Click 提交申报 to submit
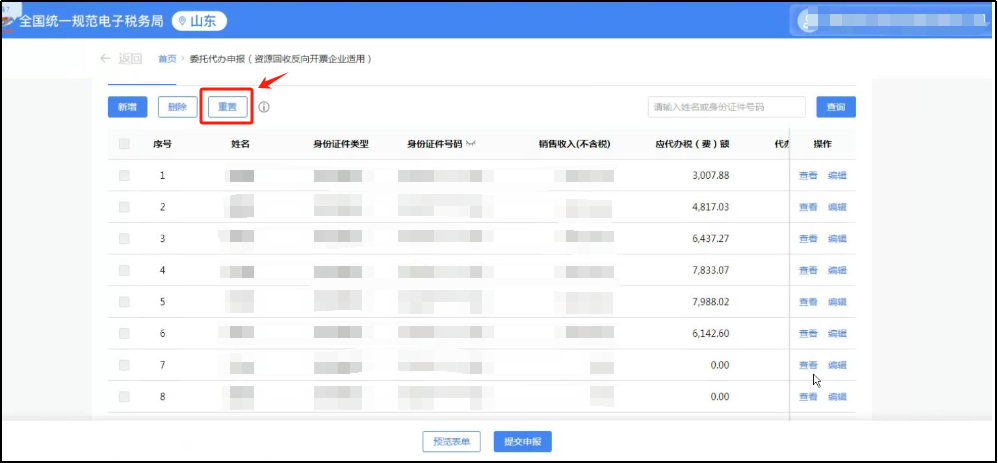The width and height of the screenshot is (998, 463). [x=523, y=441]
